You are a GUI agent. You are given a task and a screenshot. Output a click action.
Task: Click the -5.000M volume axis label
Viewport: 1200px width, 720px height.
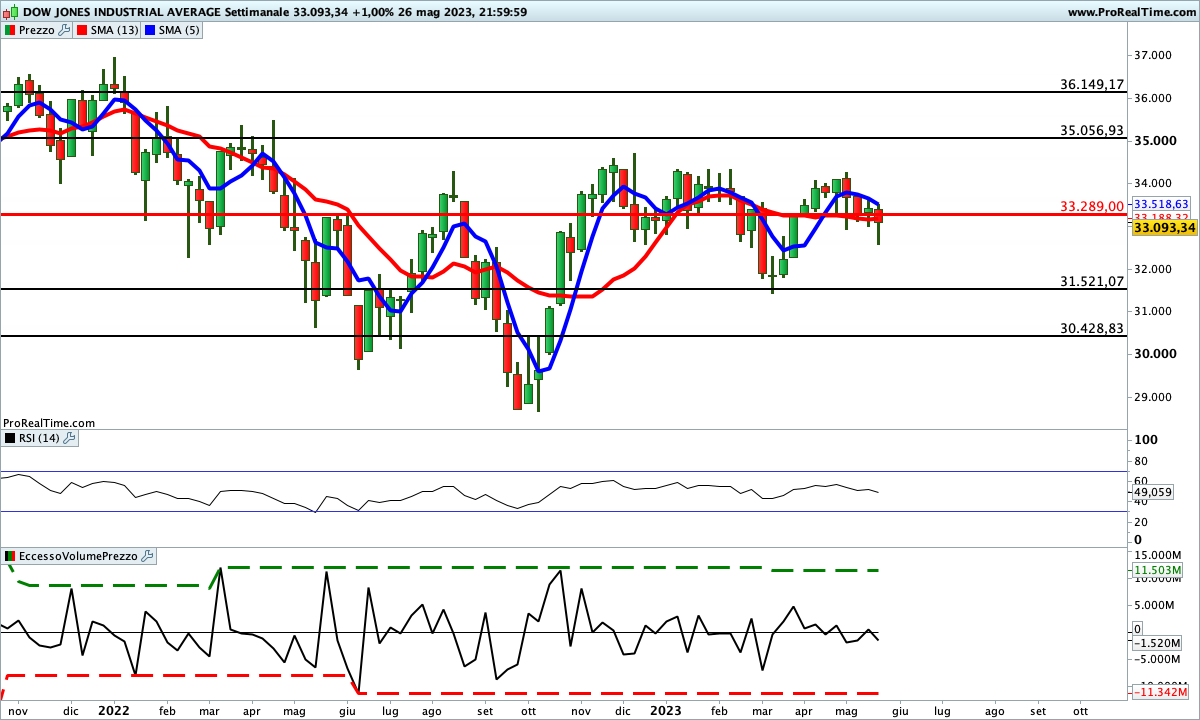[1158, 659]
